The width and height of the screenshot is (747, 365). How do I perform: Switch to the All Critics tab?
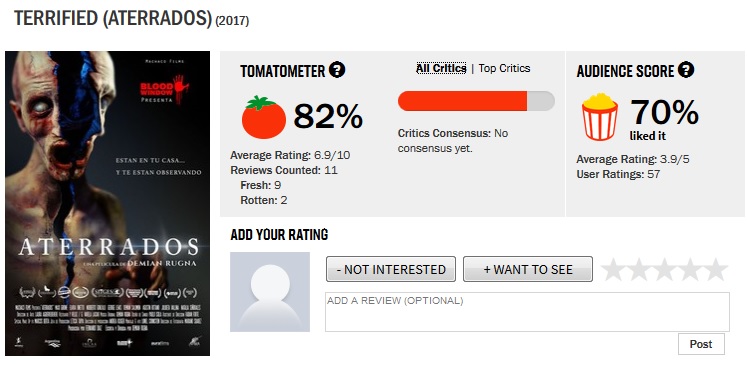click(x=441, y=68)
